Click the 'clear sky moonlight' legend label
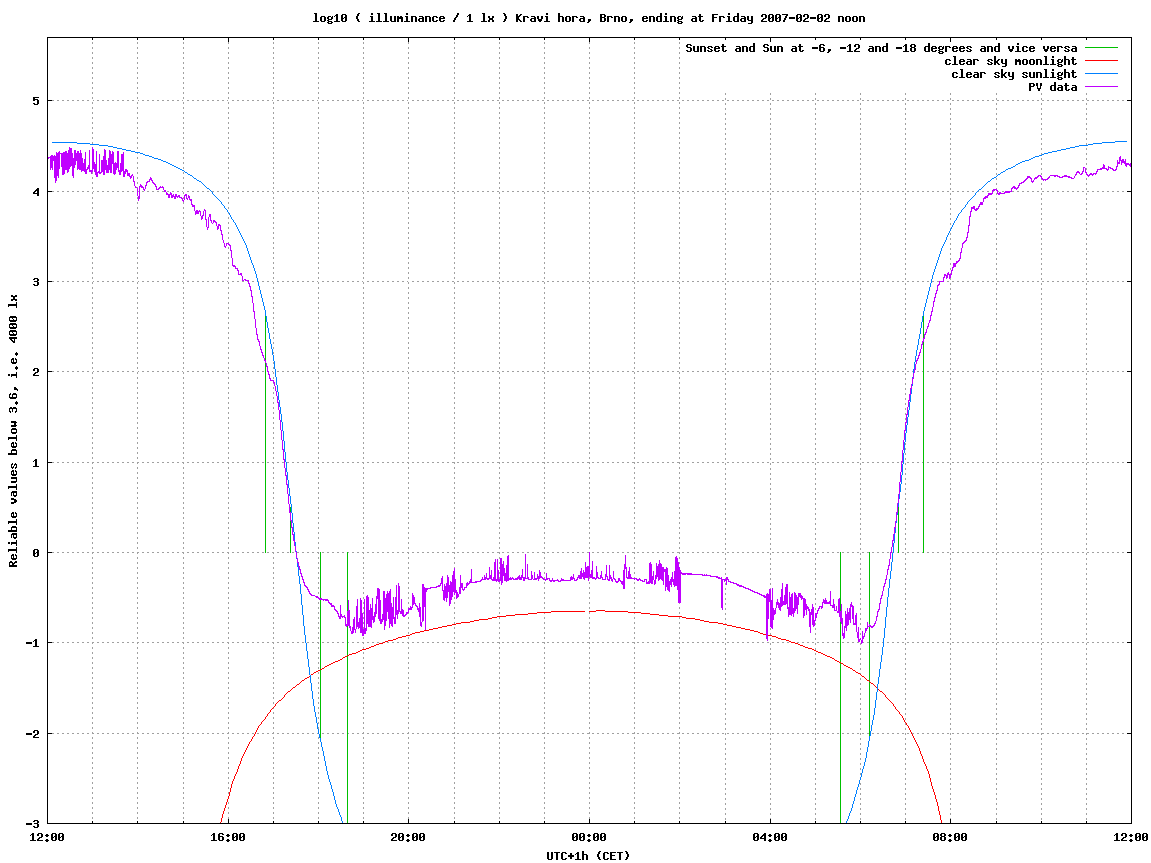 click(x=1010, y=61)
